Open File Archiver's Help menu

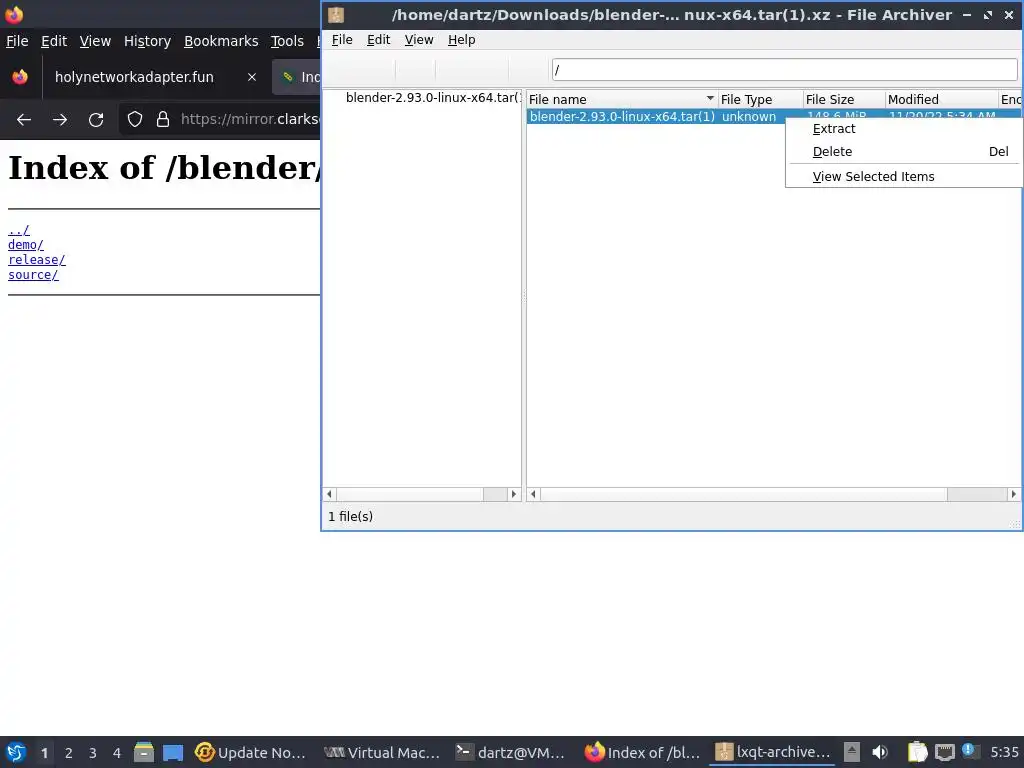pyautogui.click(x=461, y=40)
